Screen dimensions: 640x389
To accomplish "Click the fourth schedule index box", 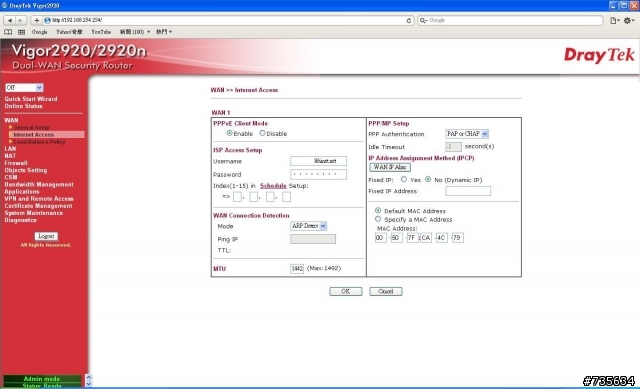I will (287, 197).
